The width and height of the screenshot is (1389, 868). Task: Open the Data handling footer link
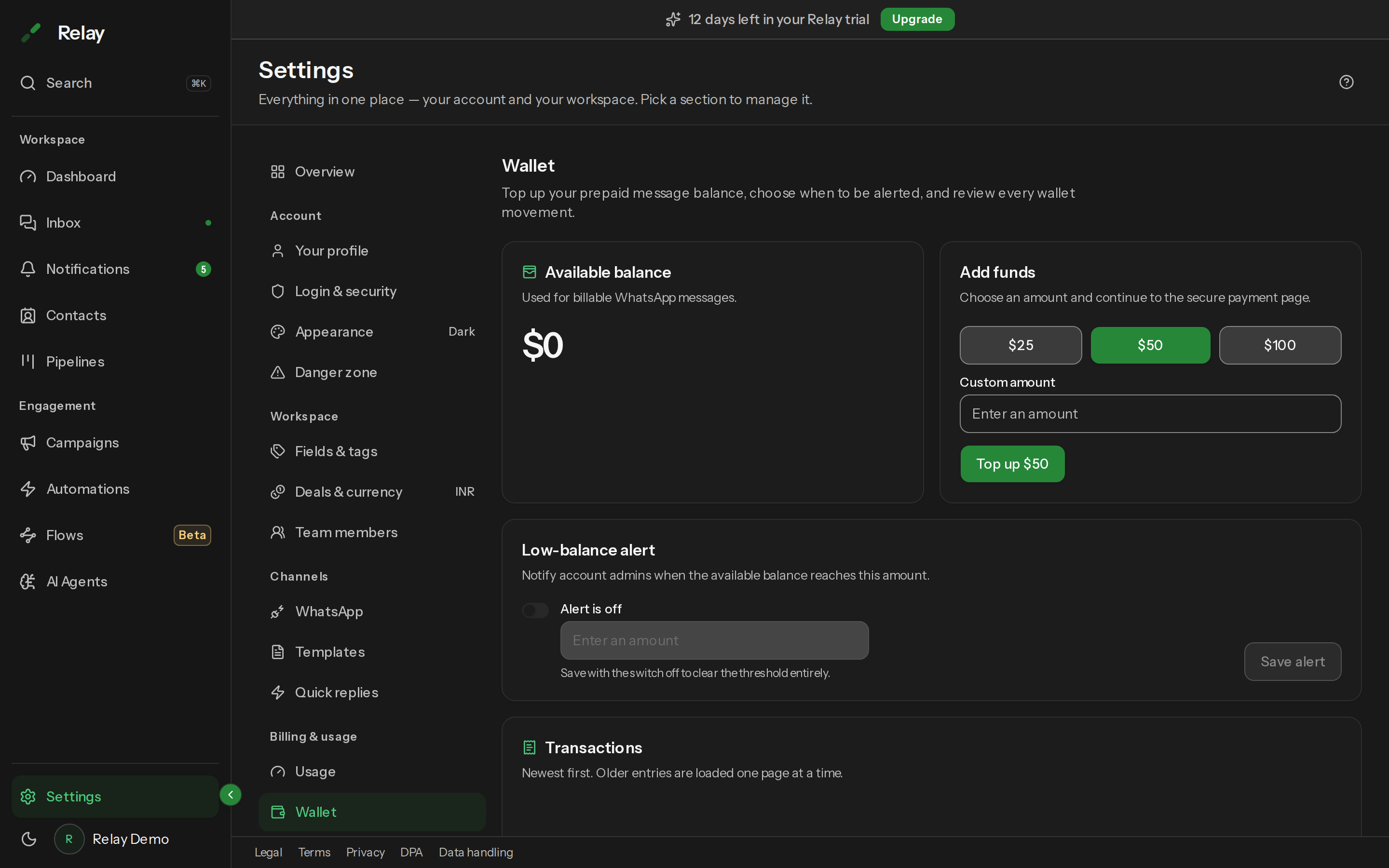(x=476, y=853)
